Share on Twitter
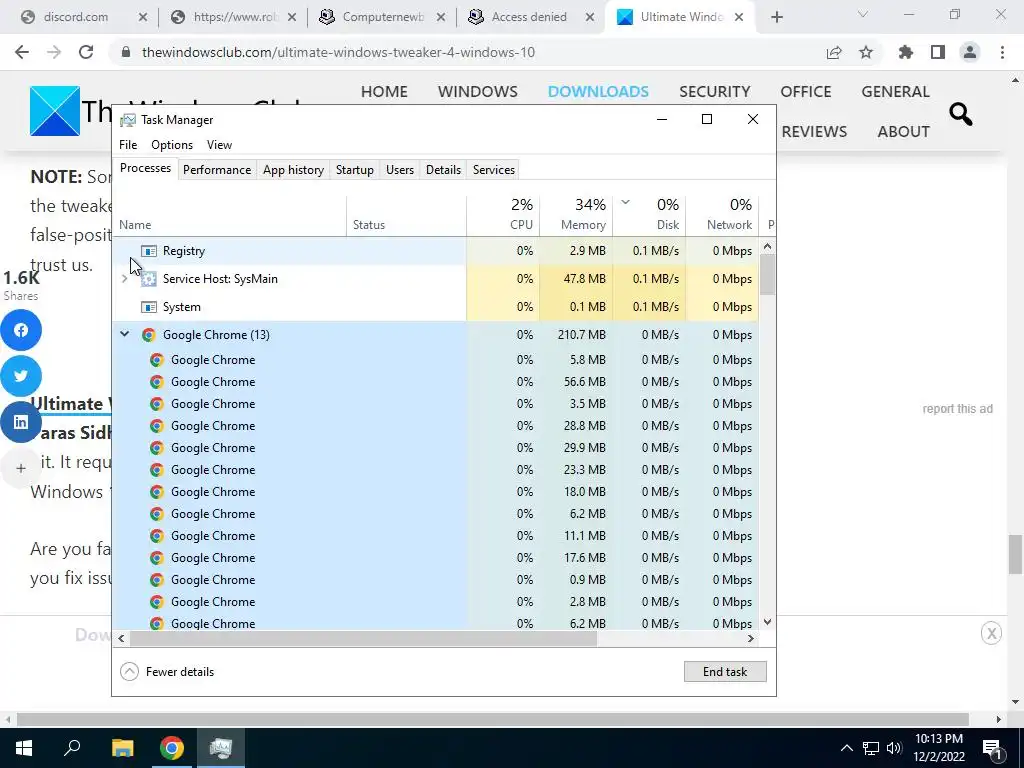Image resolution: width=1024 pixels, height=768 pixels. pyautogui.click(x=21, y=376)
